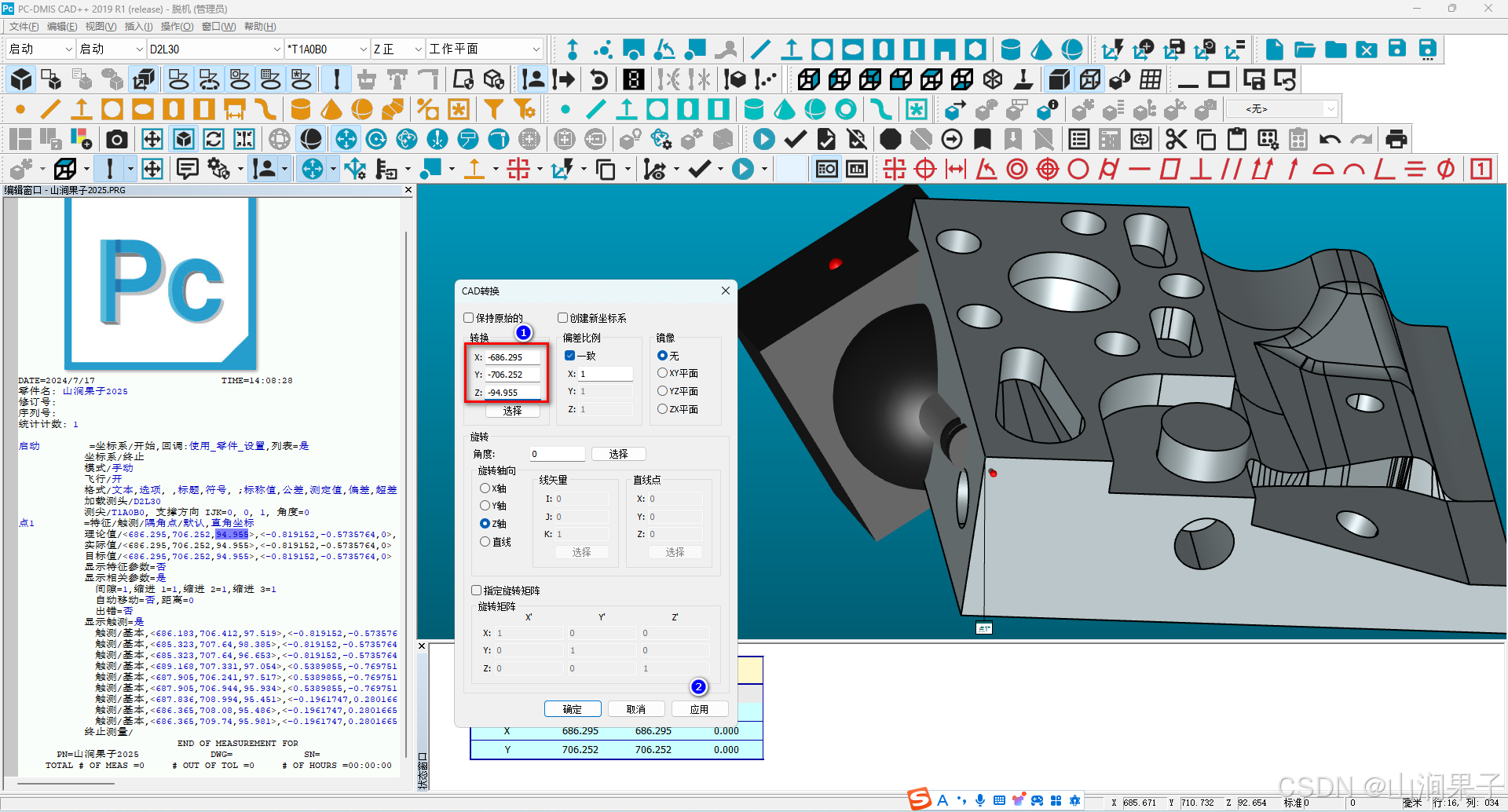Select mirror option YZ平面

point(662,391)
